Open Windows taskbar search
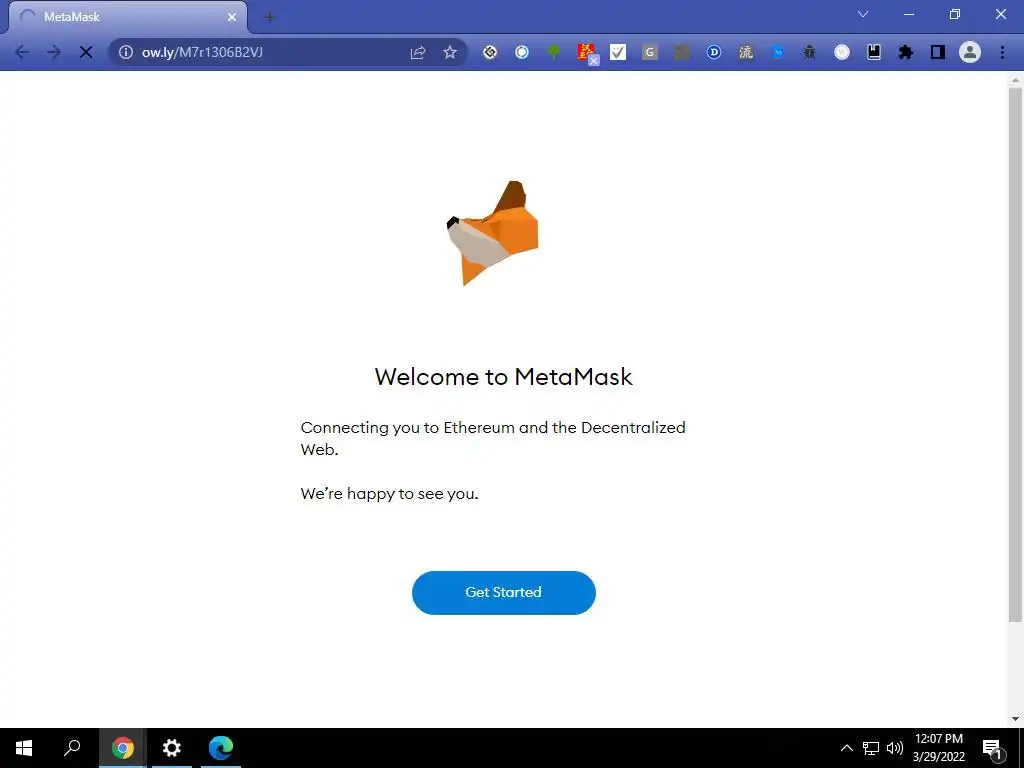 [x=72, y=748]
